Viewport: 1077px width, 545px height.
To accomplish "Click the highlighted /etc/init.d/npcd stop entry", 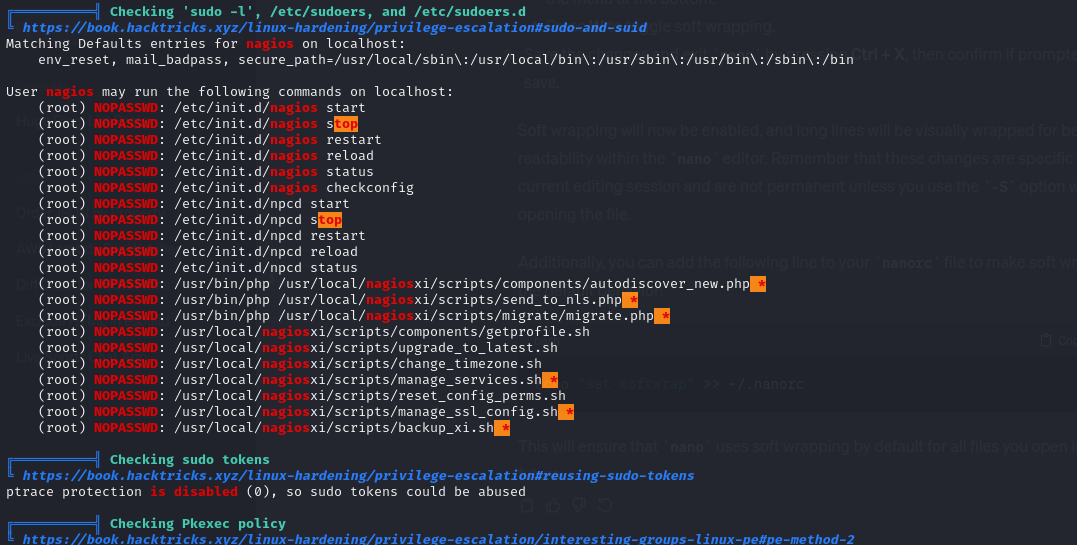I will pos(190,219).
